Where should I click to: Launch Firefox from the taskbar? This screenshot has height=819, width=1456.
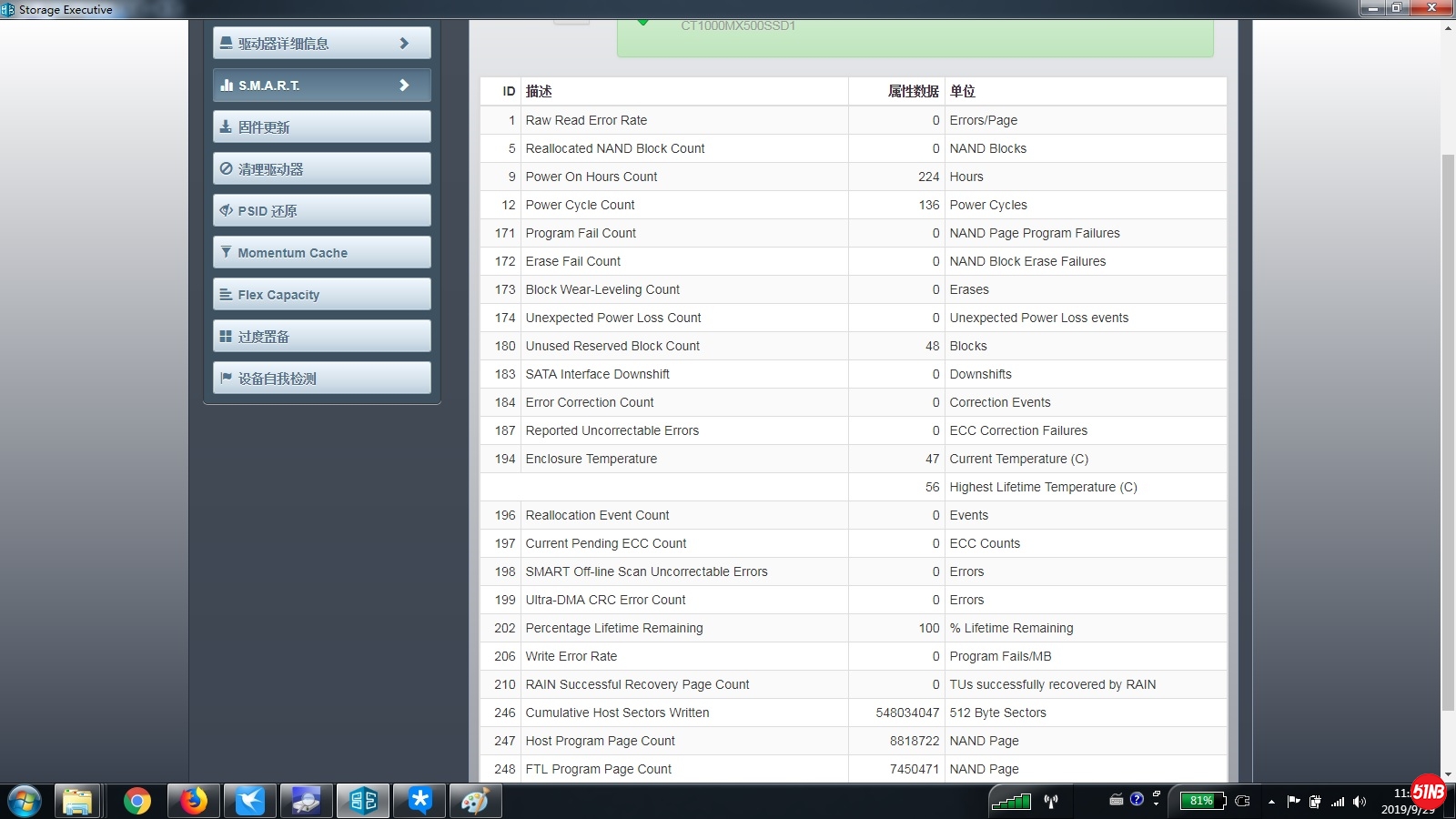[193, 801]
